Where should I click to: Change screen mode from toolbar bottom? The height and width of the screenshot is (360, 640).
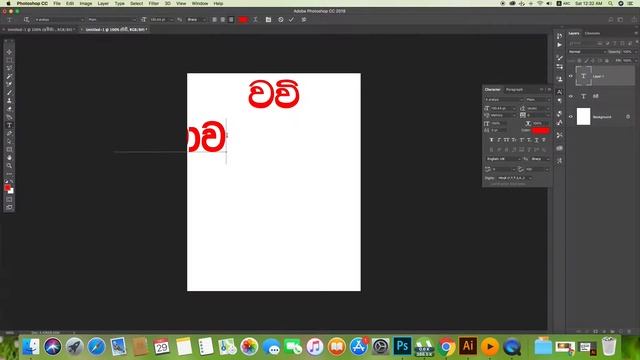tap(9, 207)
